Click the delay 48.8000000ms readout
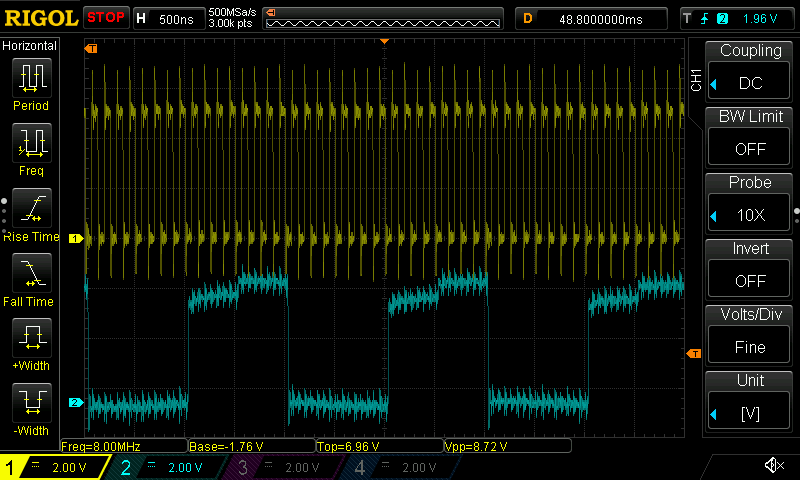The image size is (800, 480). (601, 20)
